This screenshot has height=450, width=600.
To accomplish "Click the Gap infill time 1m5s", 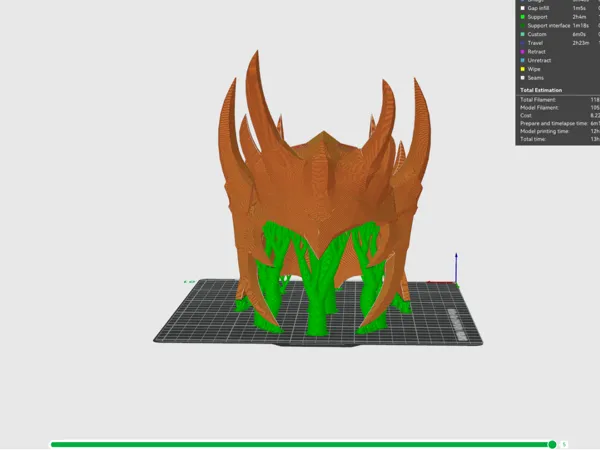I will pos(579,8).
